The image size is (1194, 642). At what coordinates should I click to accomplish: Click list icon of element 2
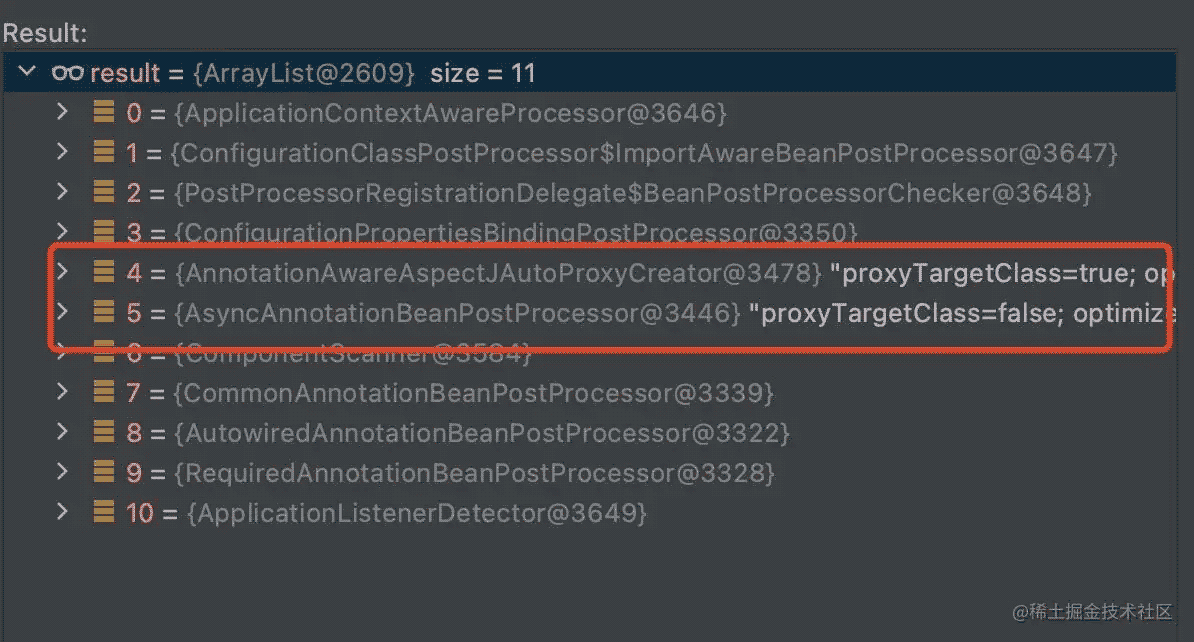[104, 191]
